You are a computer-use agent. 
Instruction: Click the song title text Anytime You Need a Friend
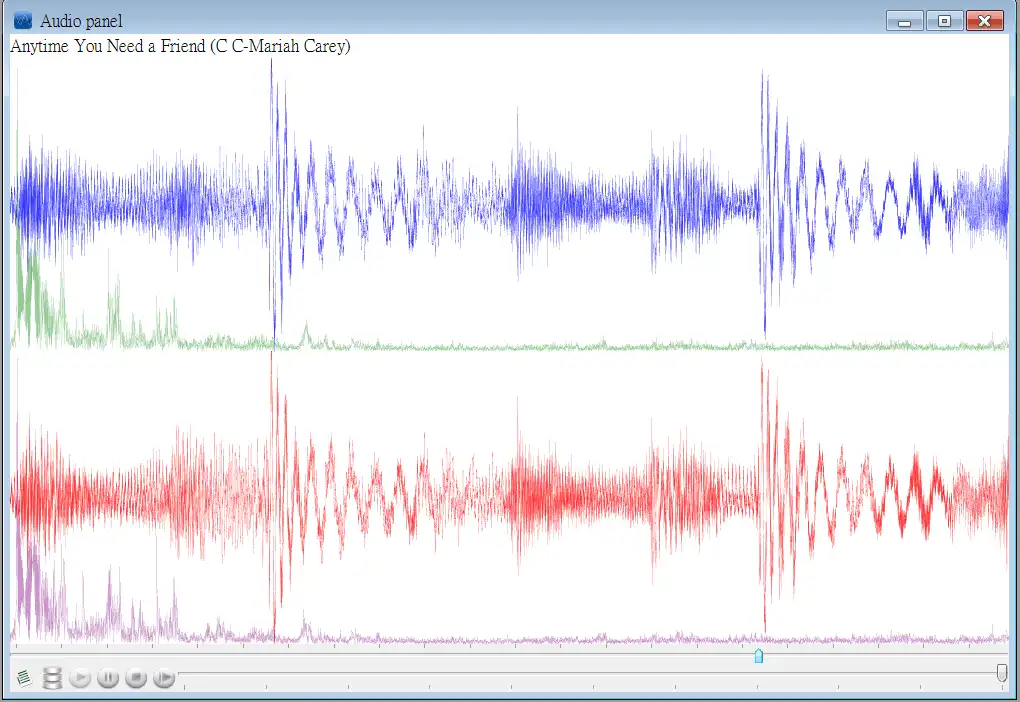[x=108, y=46]
